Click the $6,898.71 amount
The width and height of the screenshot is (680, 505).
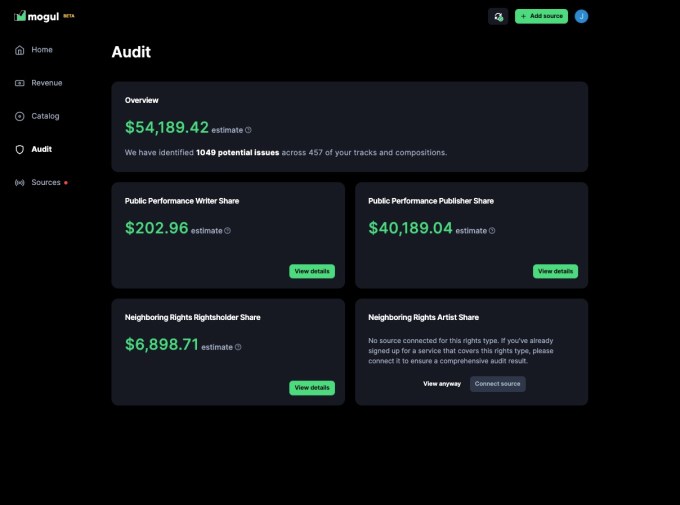[162, 344]
